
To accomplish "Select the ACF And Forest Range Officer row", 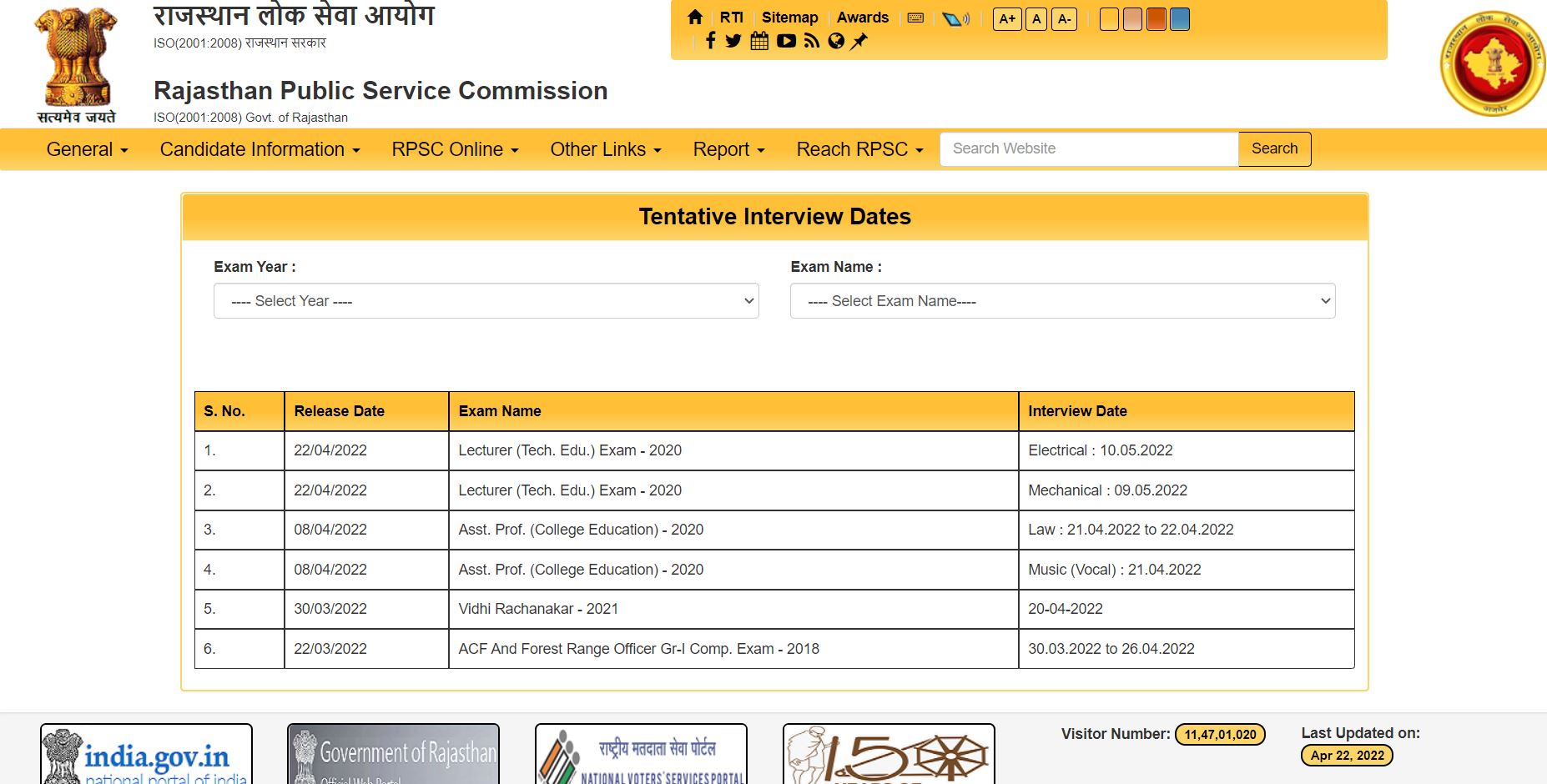I will point(774,649).
